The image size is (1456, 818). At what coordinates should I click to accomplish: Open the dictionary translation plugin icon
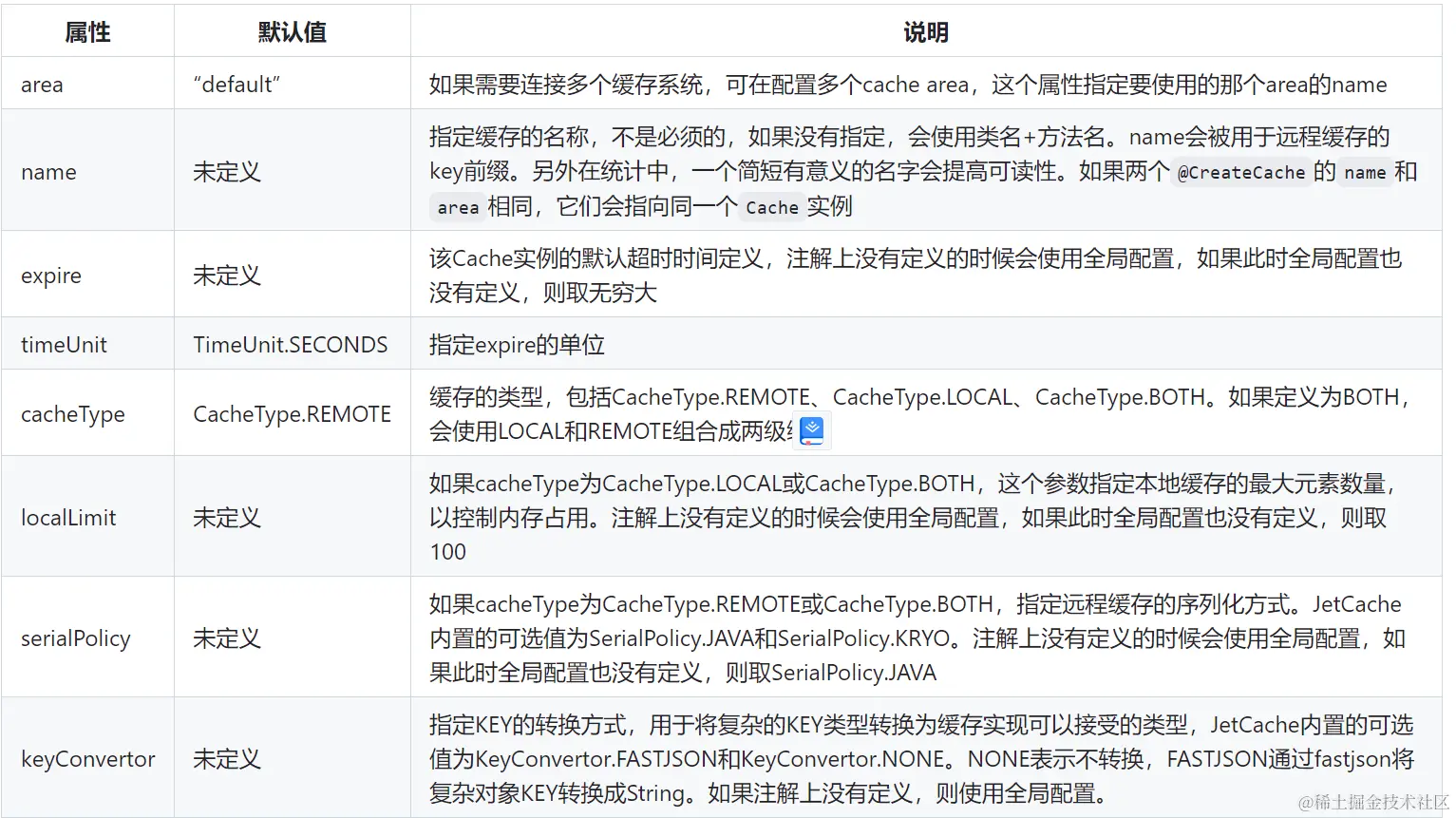(812, 429)
